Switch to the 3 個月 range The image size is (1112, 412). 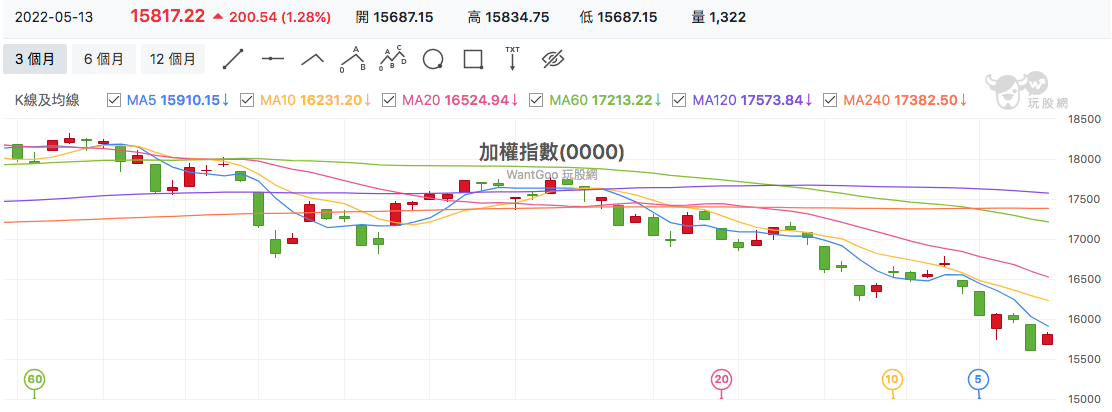pos(35,59)
